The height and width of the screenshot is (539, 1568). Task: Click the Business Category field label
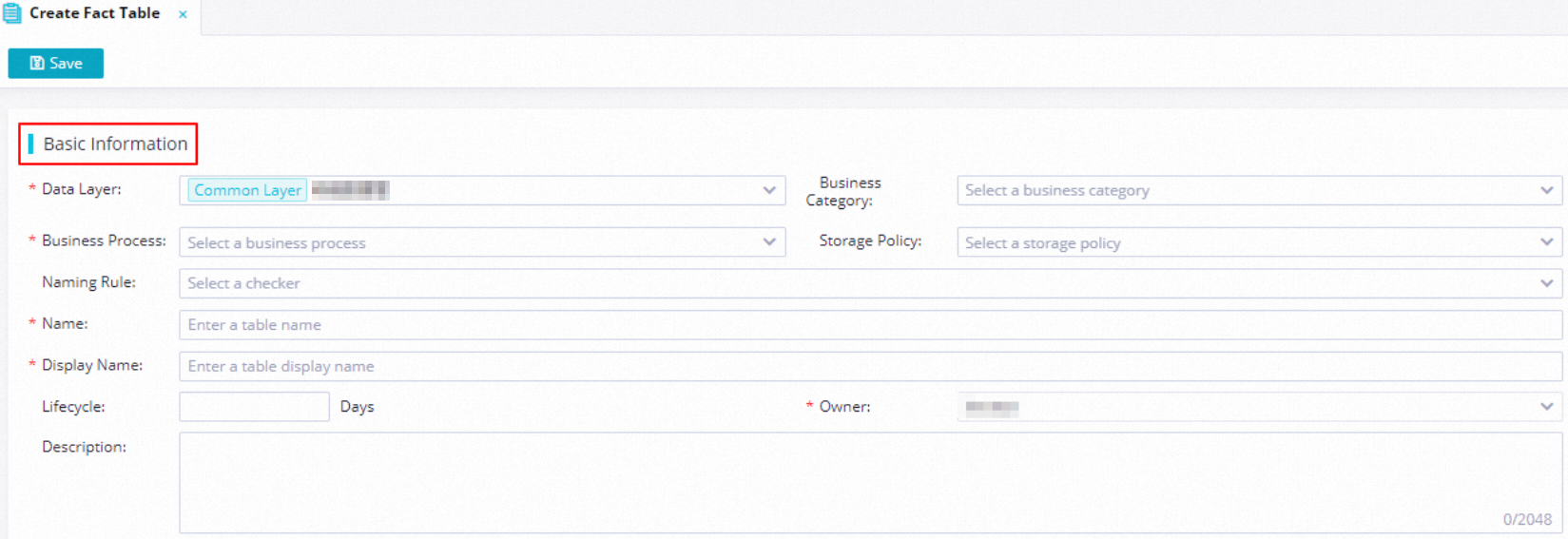(x=844, y=191)
